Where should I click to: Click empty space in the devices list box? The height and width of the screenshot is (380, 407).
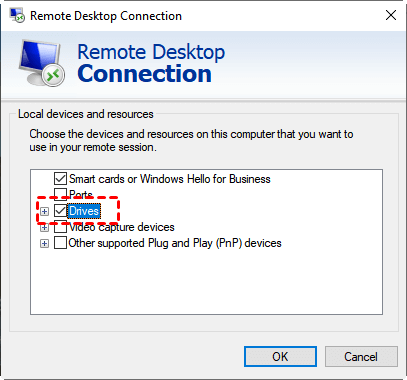click(207, 282)
